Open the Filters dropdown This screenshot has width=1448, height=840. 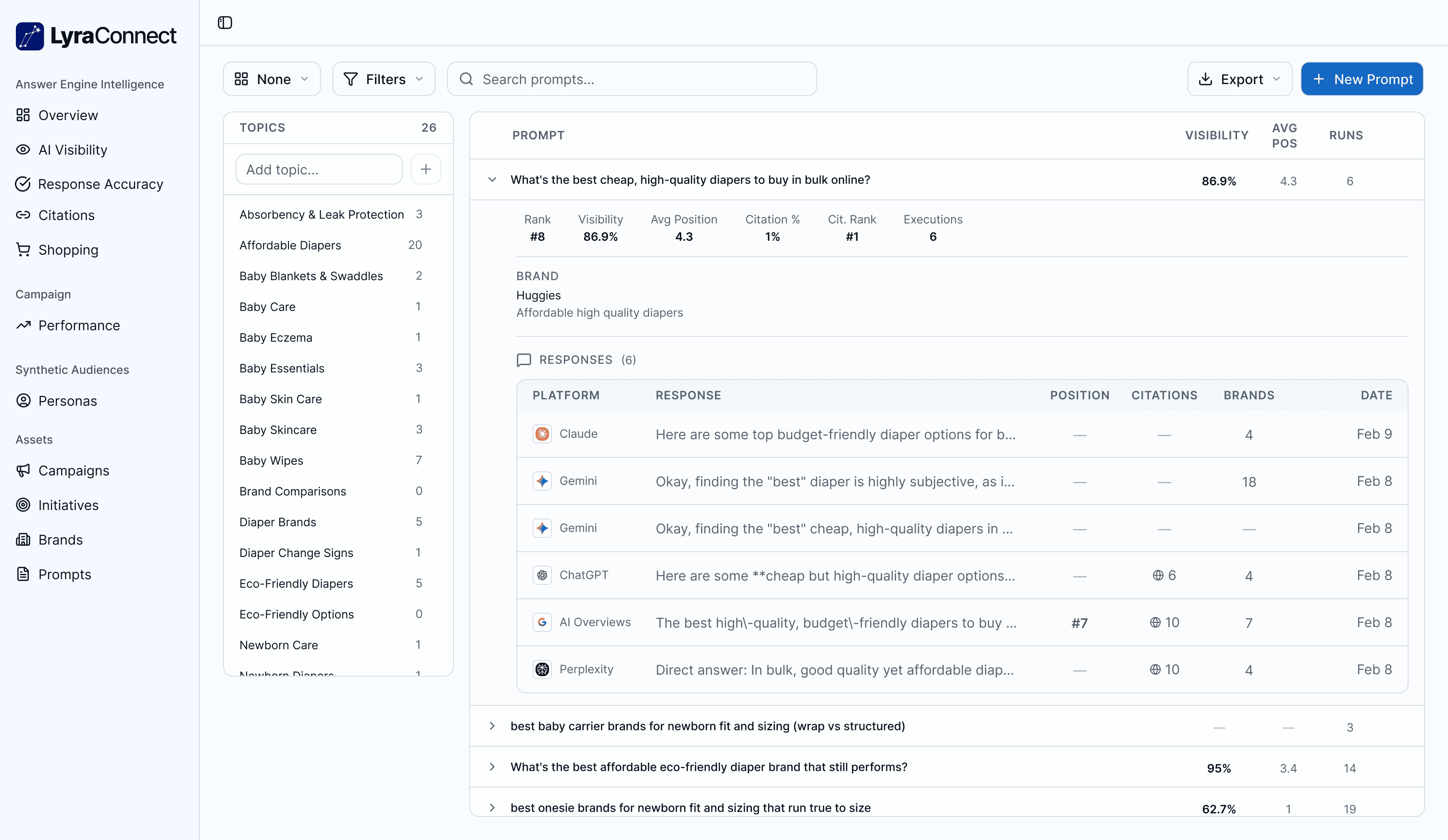(x=383, y=79)
